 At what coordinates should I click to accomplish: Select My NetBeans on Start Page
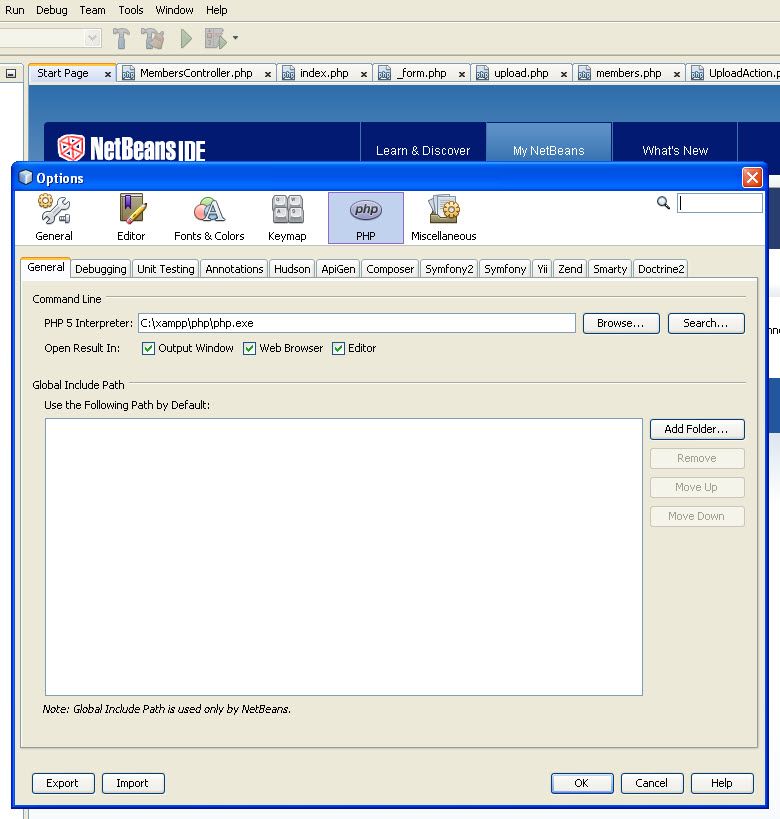tap(549, 150)
